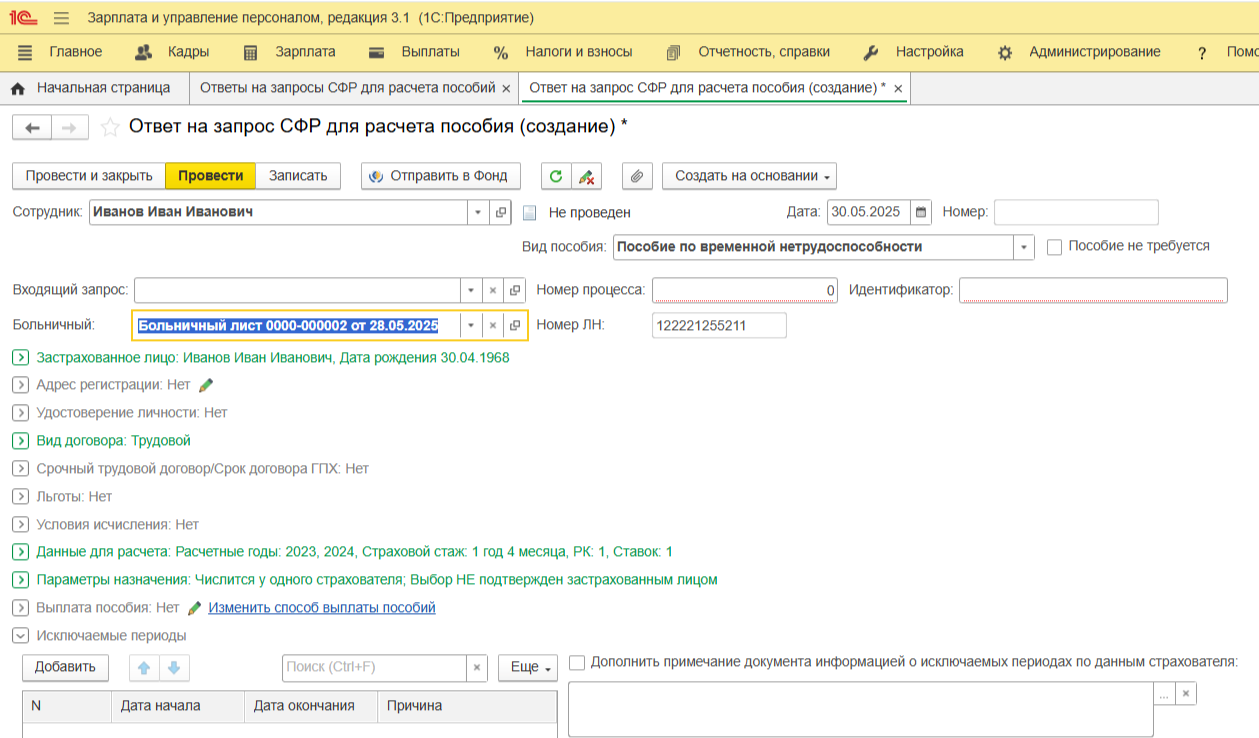Collapse Исключаемые периоды section
The height and width of the screenshot is (738, 1259).
(x=20, y=635)
